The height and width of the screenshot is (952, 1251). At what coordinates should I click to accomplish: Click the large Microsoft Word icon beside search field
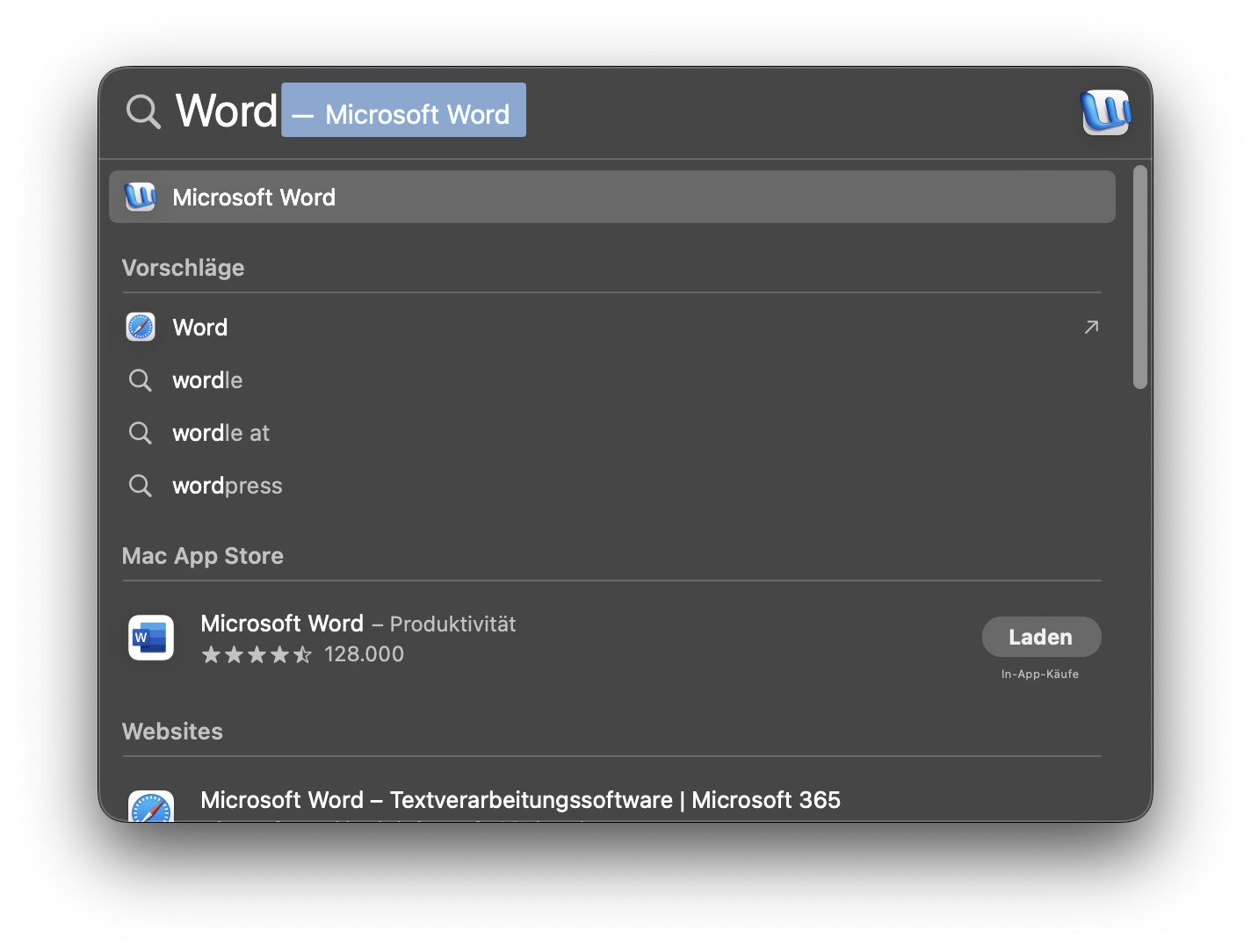click(x=1104, y=112)
